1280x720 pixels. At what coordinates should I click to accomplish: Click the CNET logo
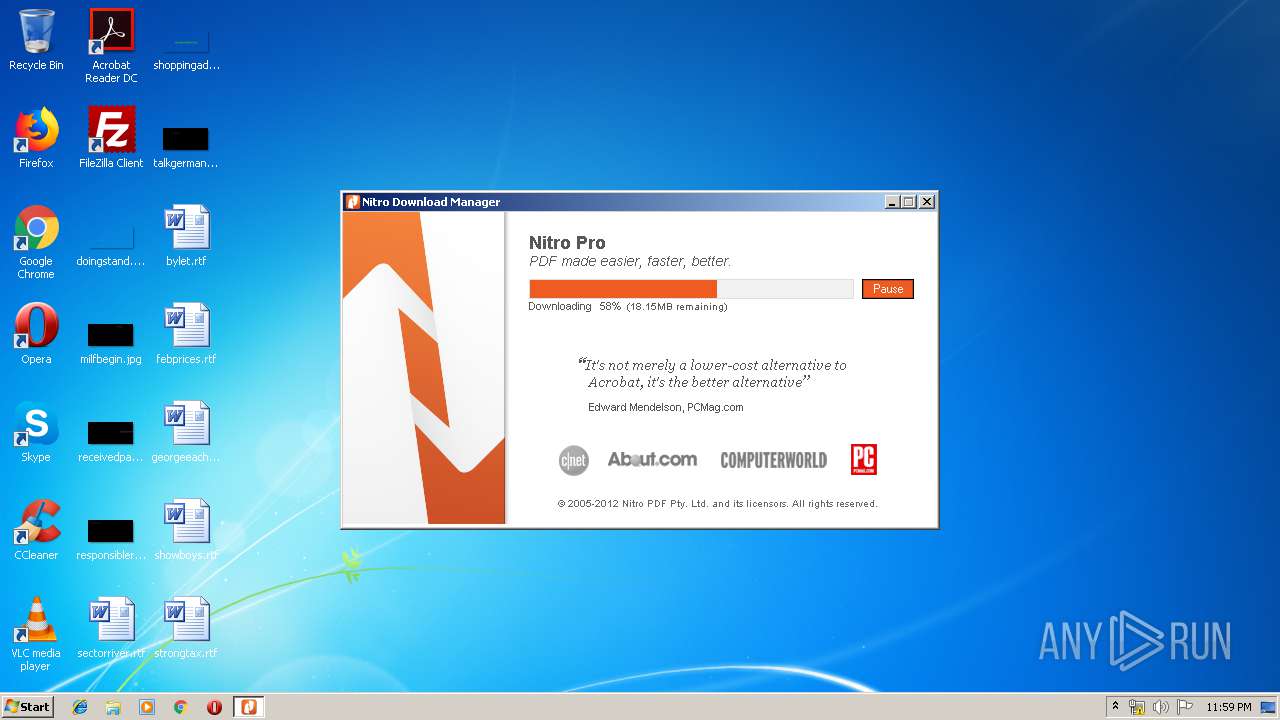(x=573, y=460)
